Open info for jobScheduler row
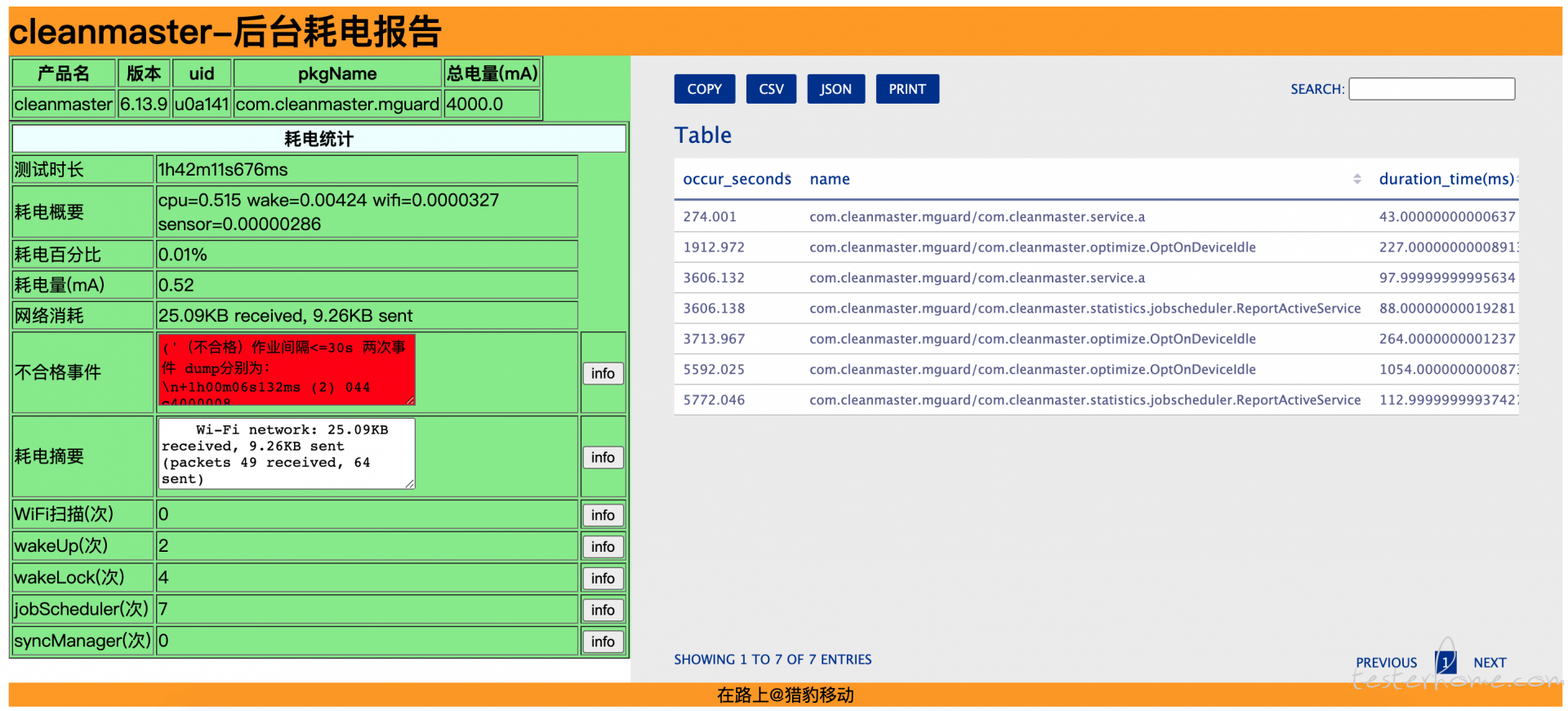 (603, 610)
